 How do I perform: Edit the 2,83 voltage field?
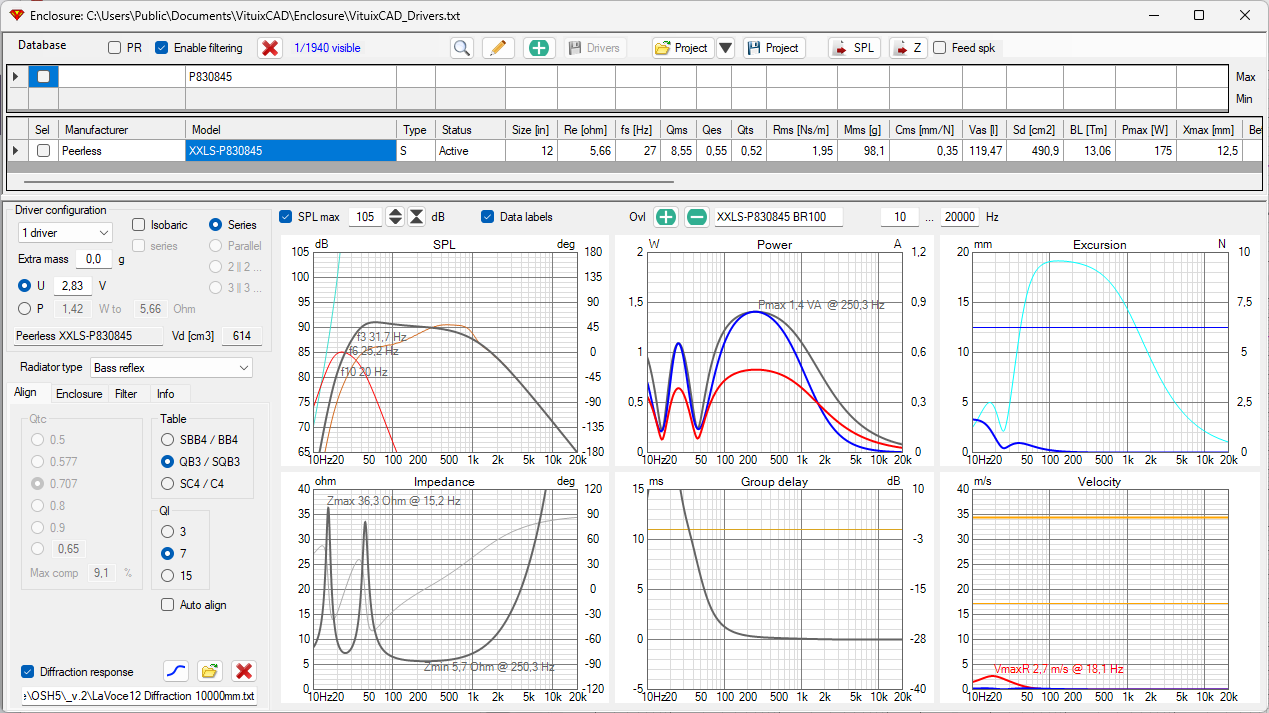point(71,286)
